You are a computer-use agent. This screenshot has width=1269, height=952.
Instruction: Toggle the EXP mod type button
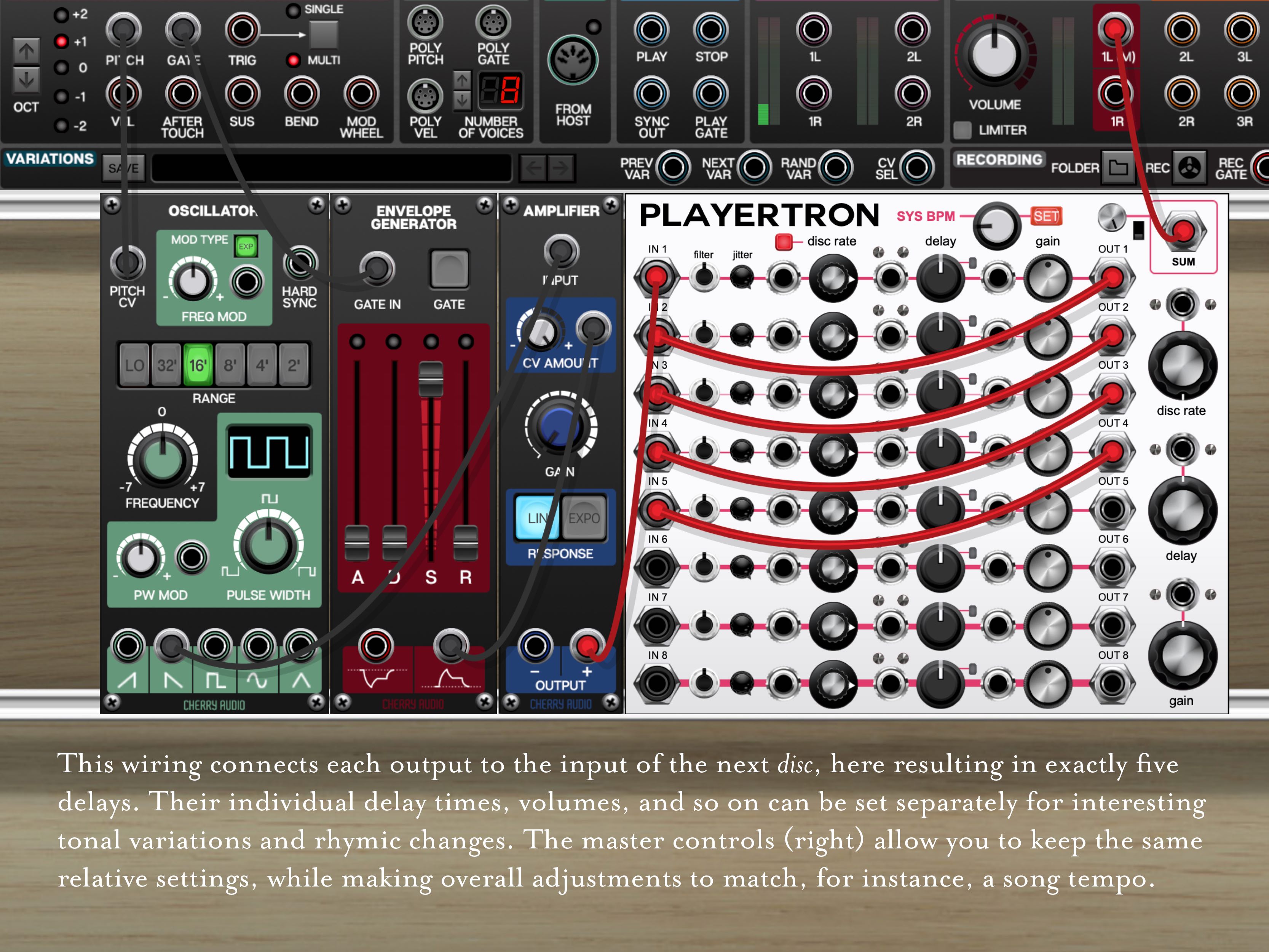click(246, 246)
